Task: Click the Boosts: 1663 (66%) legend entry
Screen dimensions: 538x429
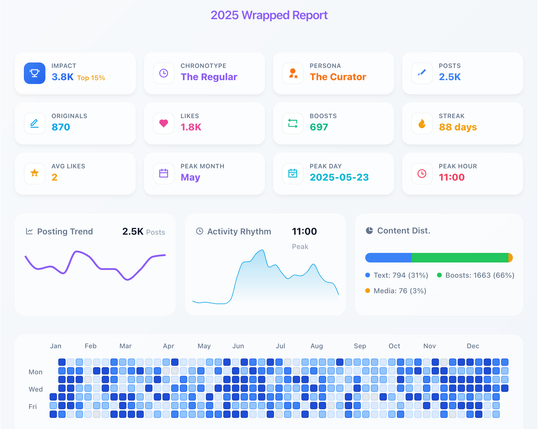Action: [x=476, y=275]
